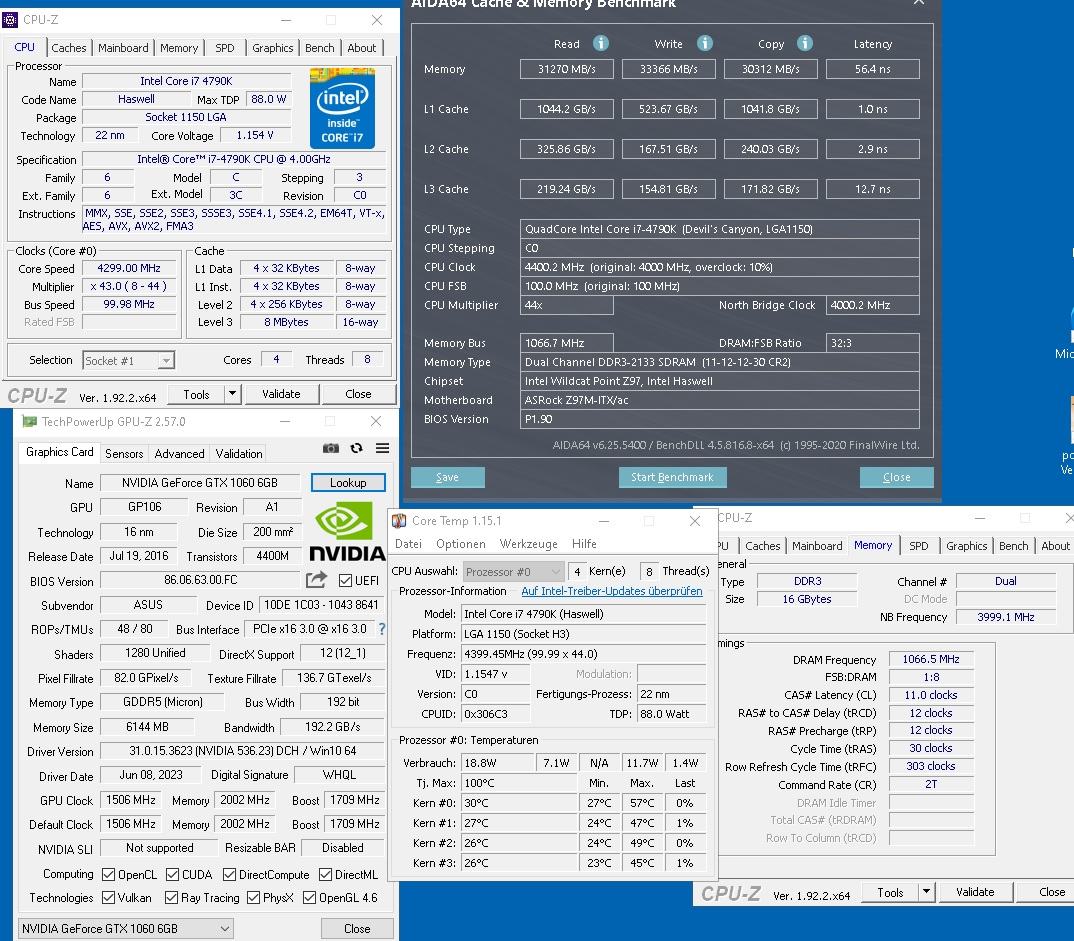The height and width of the screenshot is (941, 1074).
Task: Click the Lookup button in GPU-Z
Action: [348, 482]
